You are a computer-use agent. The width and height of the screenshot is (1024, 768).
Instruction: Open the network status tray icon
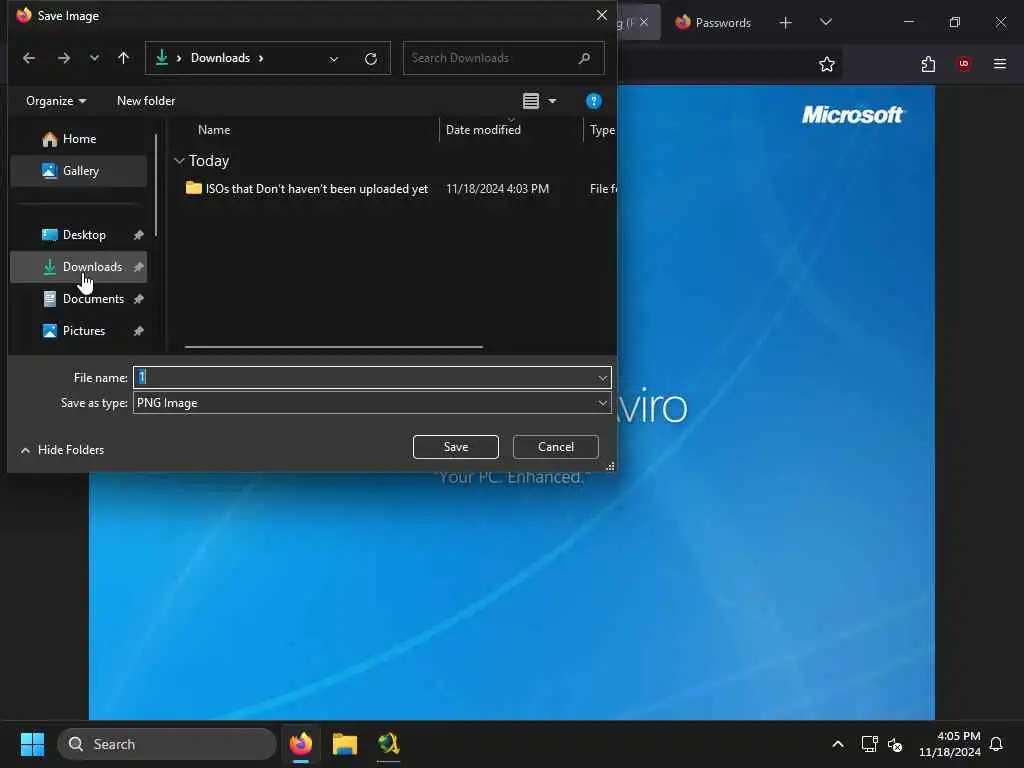click(869, 744)
